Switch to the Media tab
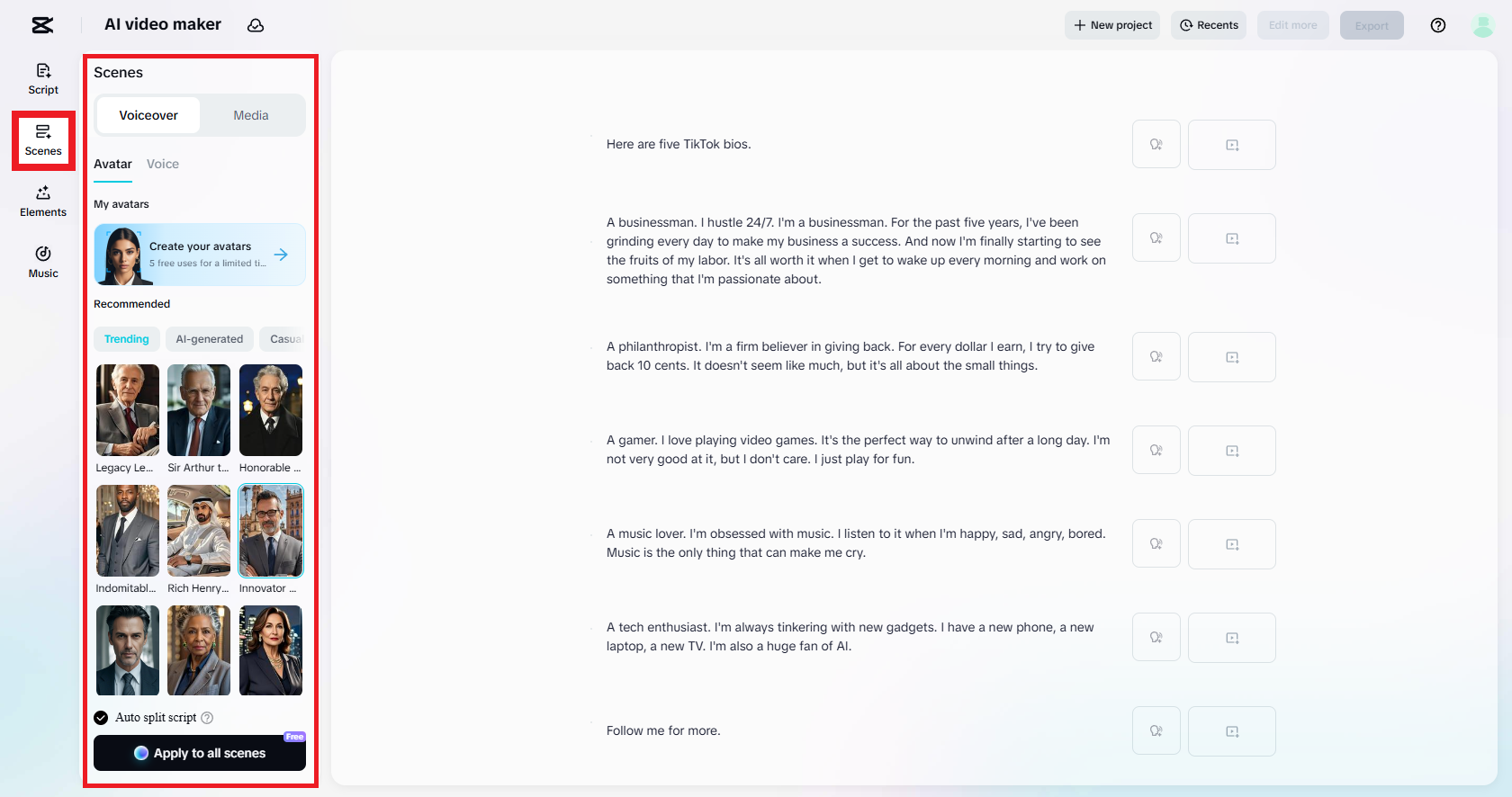The height and width of the screenshot is (797, 1512). pos(251,115)
